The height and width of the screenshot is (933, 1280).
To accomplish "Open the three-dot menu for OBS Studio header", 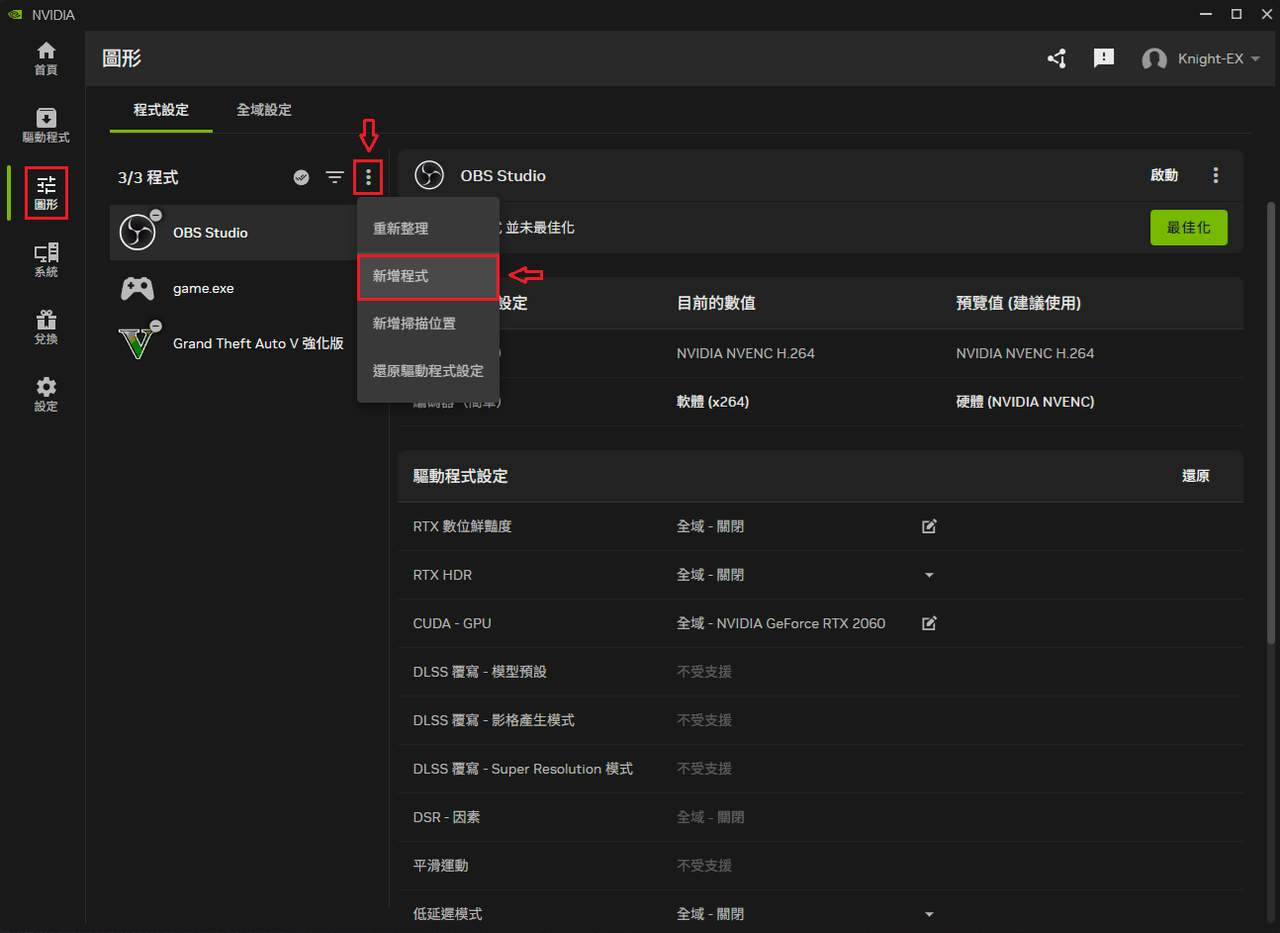I will pyautogui.click(x=1216, y=175).
